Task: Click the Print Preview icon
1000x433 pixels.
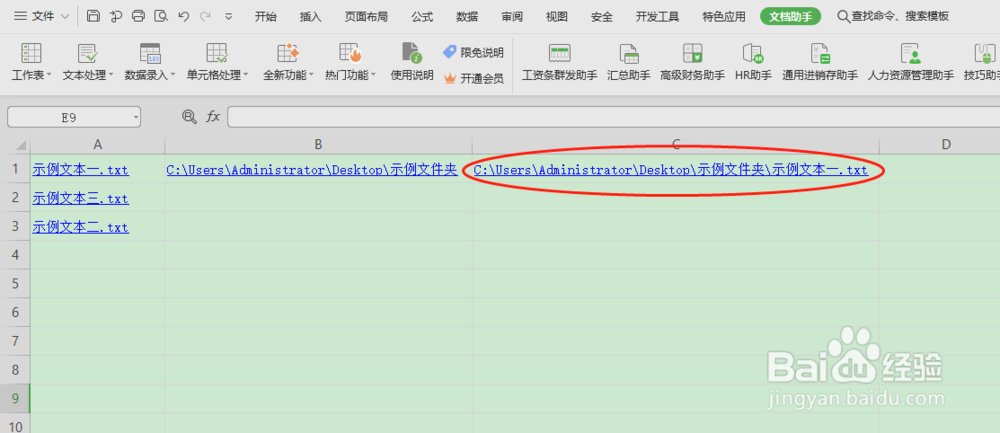Action: (161, 17)
